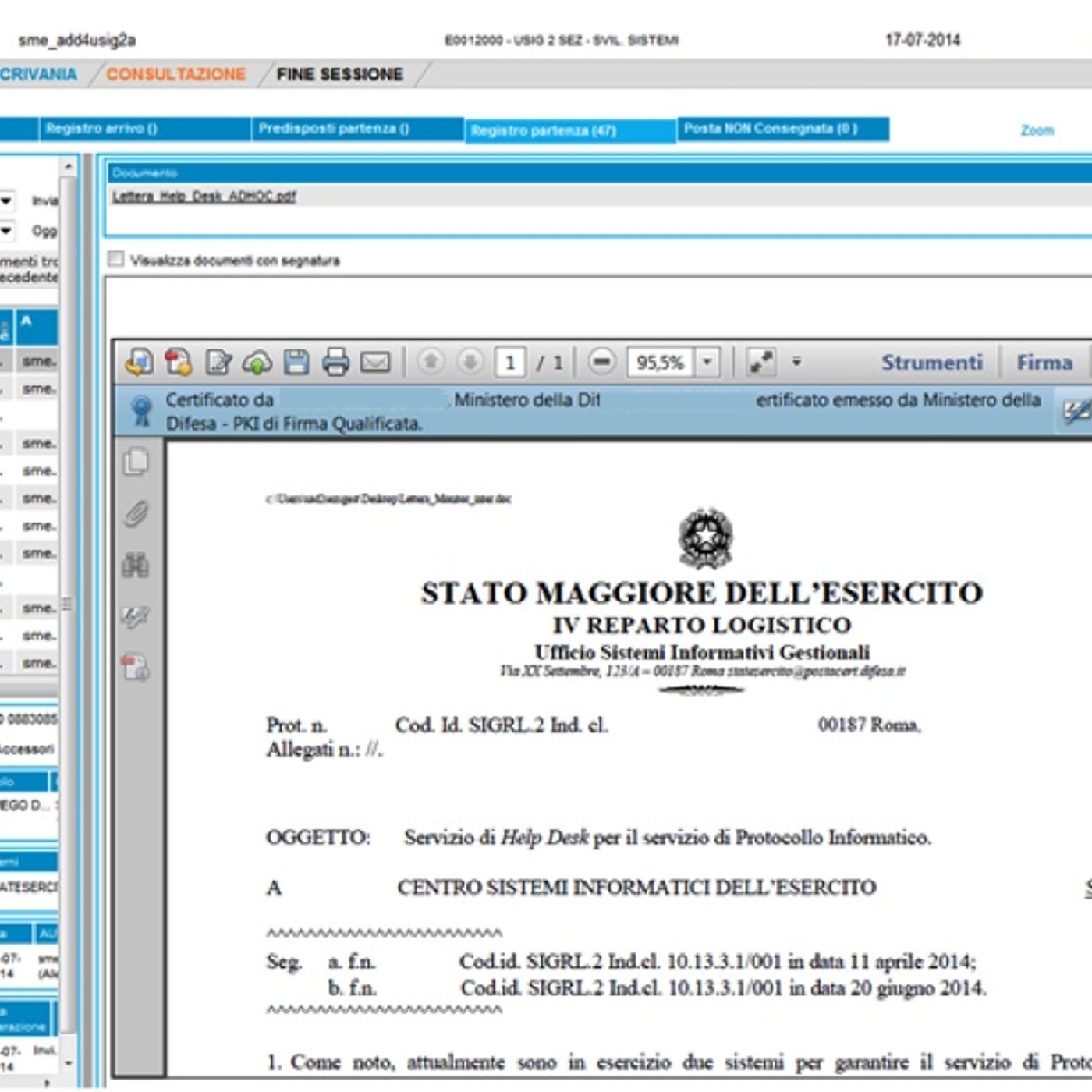Click the green cloud upload icon
The height and width of the screenshot is (1092, 1092).
[x=257, y=363]
